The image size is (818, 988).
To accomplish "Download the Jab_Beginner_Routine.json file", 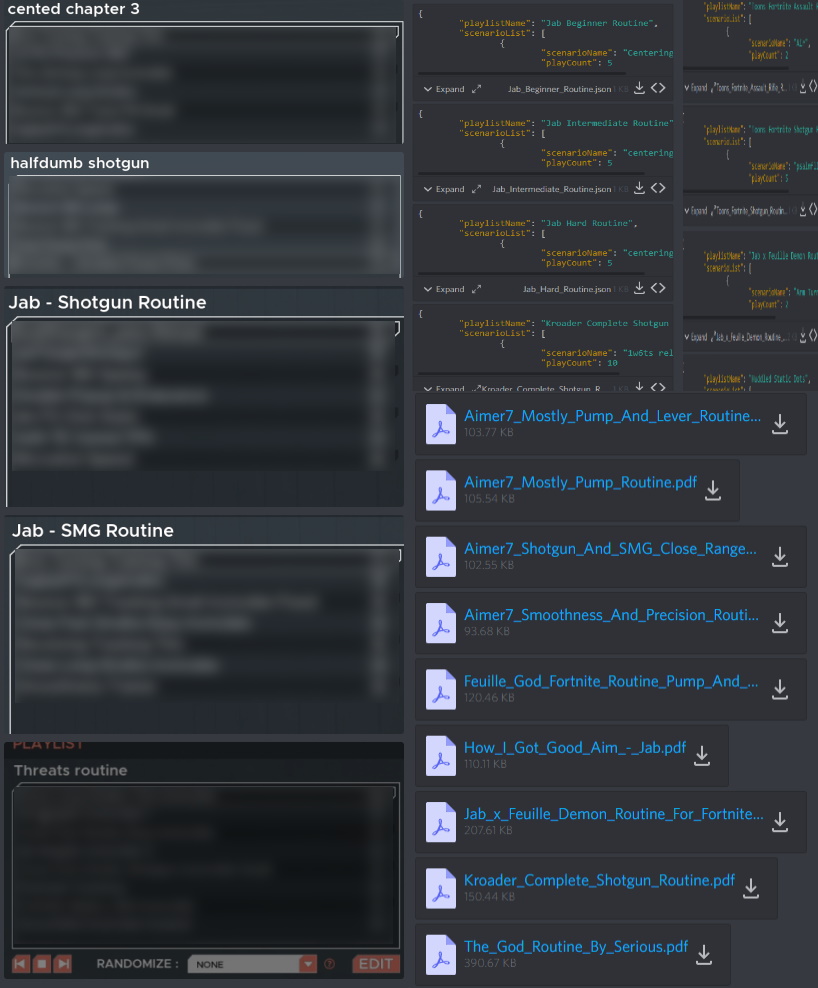I will point(639,88).
